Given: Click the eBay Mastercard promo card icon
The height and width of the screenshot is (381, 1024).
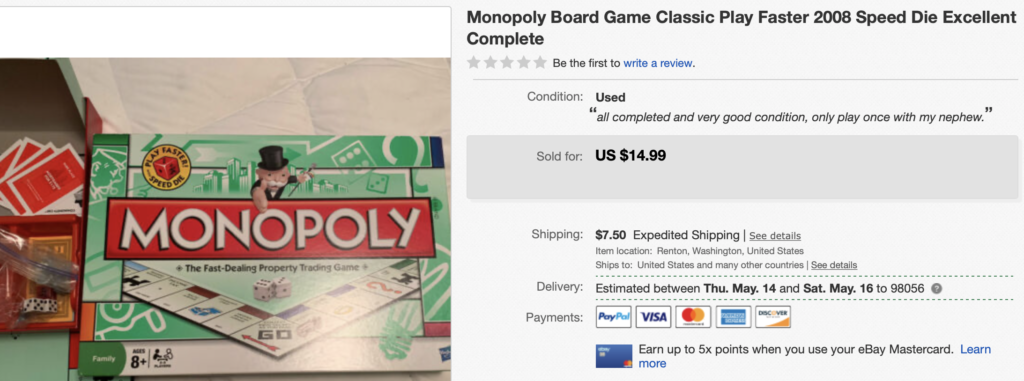Looking at the screenshot, I should tap(614, 356).
